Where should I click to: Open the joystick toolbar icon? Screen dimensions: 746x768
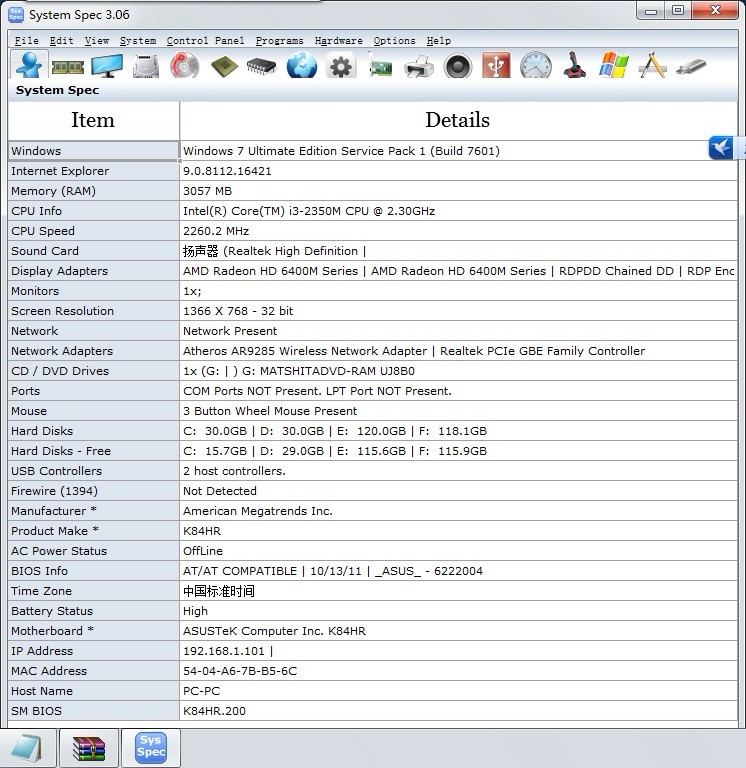(575, 67)
